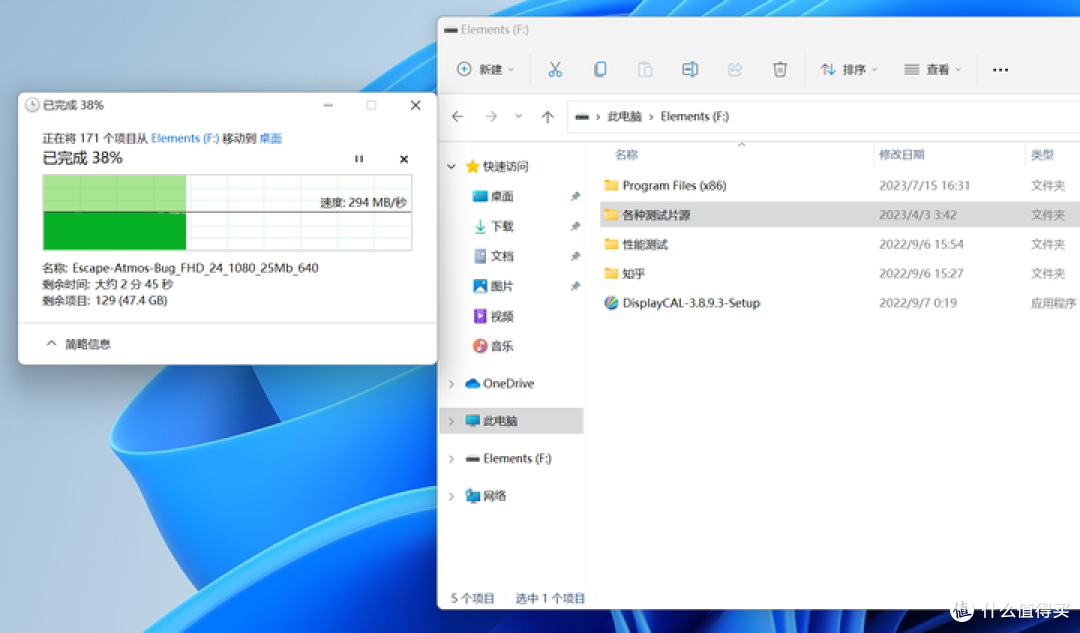Click the pin icon next to 下载
The height and width of the screenshot is (633, 1080).
[x=574, y=226]
